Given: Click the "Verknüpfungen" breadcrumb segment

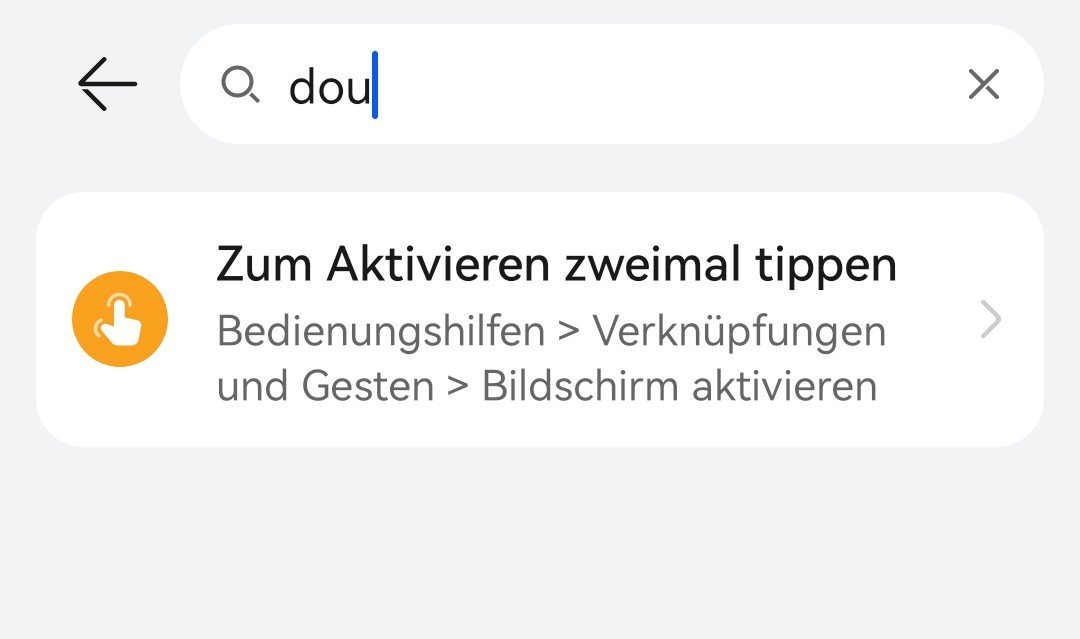Looking at the screenshot, I should [739, 331].
